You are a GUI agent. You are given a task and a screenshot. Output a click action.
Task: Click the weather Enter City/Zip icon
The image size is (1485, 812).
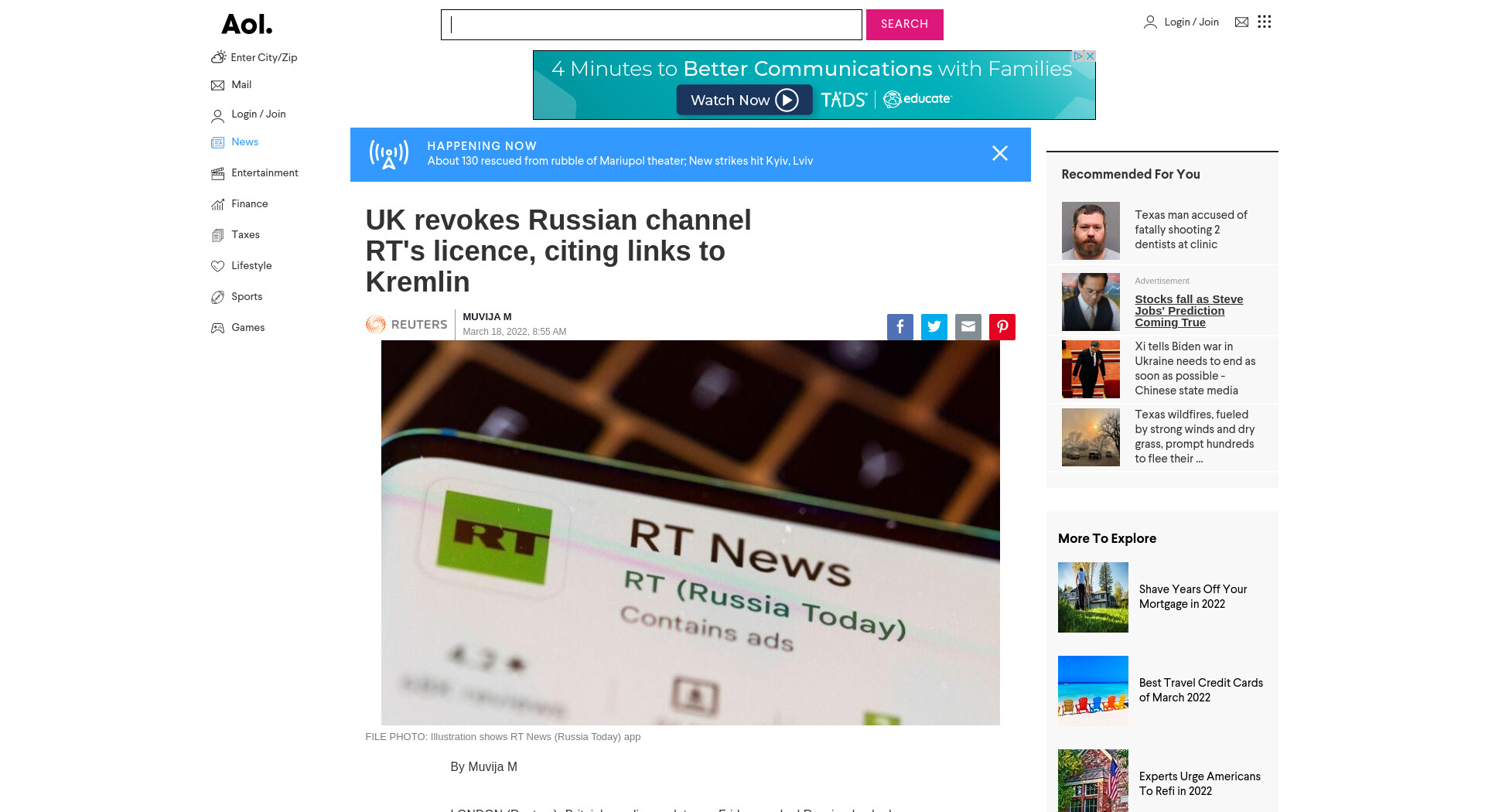(x=218, y=57)
